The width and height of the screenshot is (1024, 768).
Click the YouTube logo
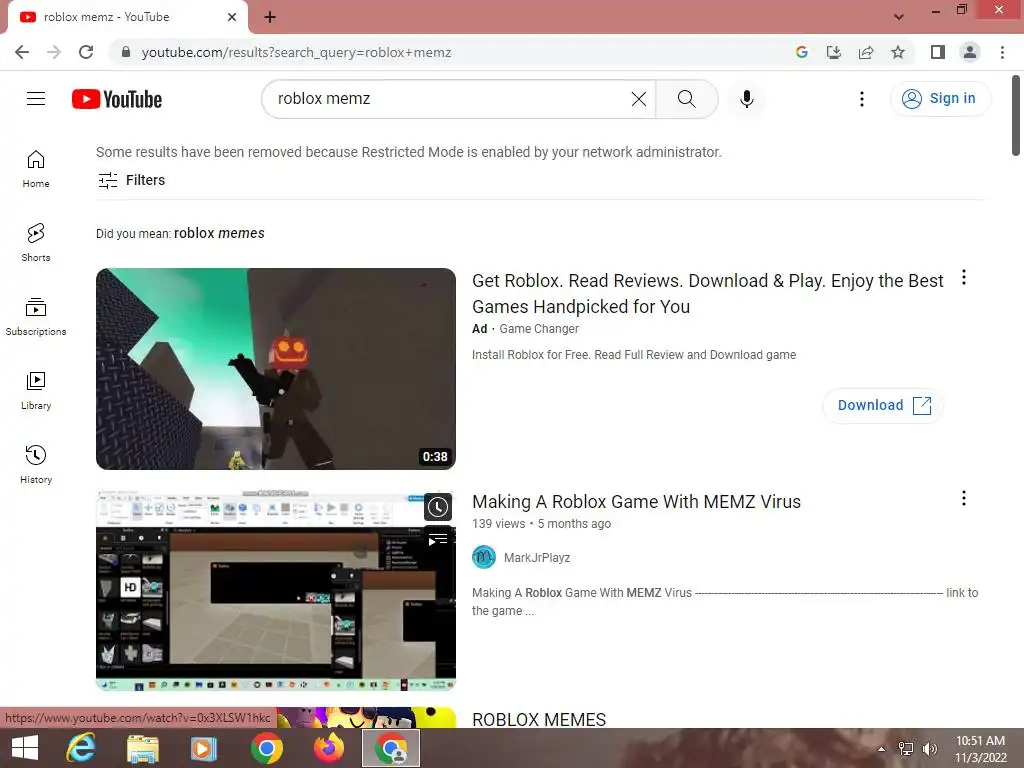click(117, 99)
